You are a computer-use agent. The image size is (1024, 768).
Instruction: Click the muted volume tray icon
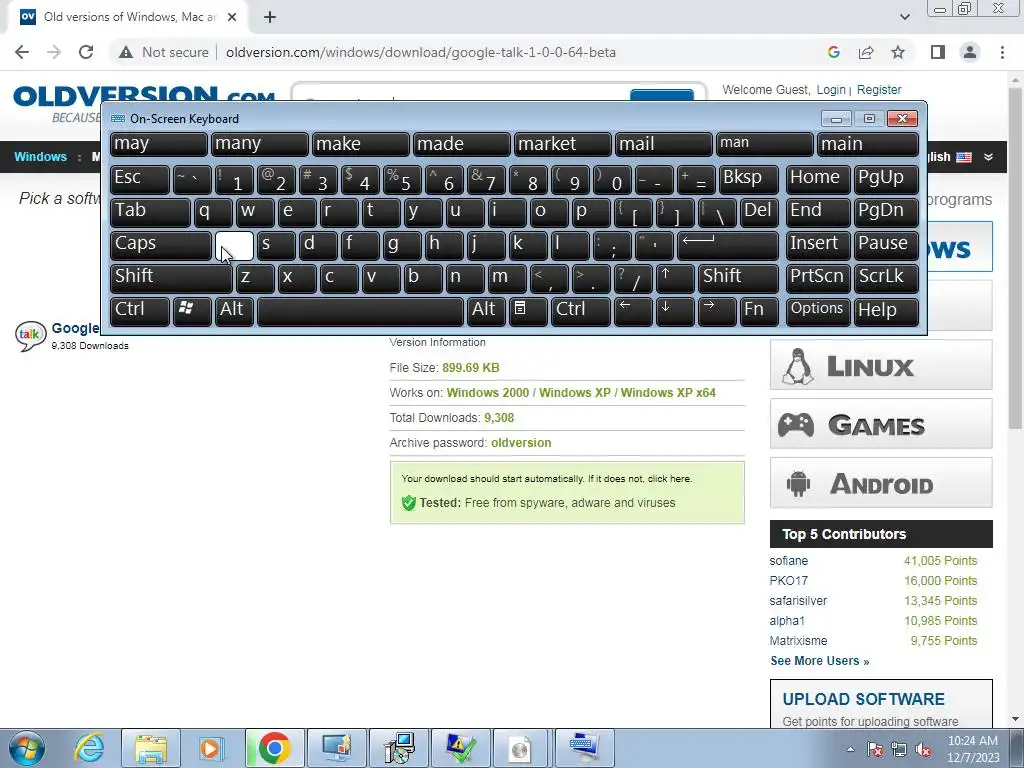pyautogui.click(x=923, y=749)
